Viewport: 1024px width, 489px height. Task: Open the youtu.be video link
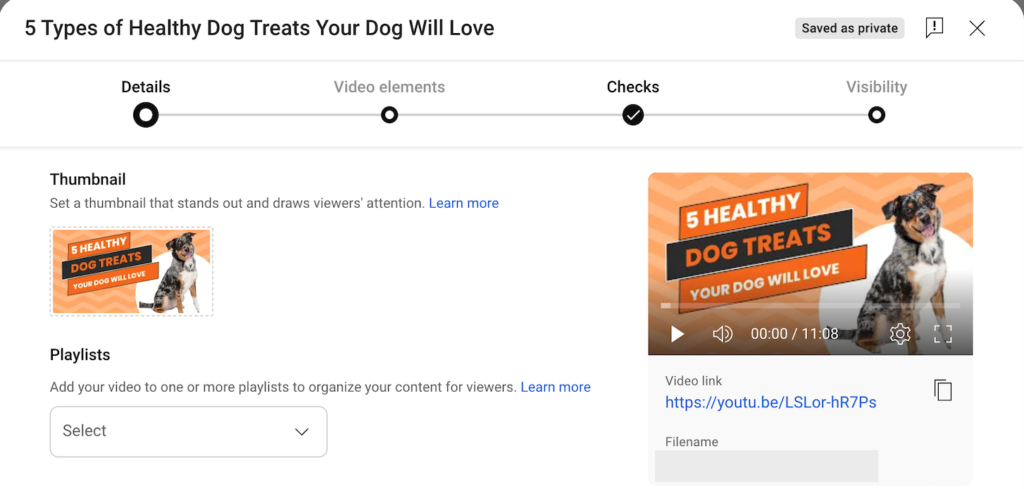point(771,402)
